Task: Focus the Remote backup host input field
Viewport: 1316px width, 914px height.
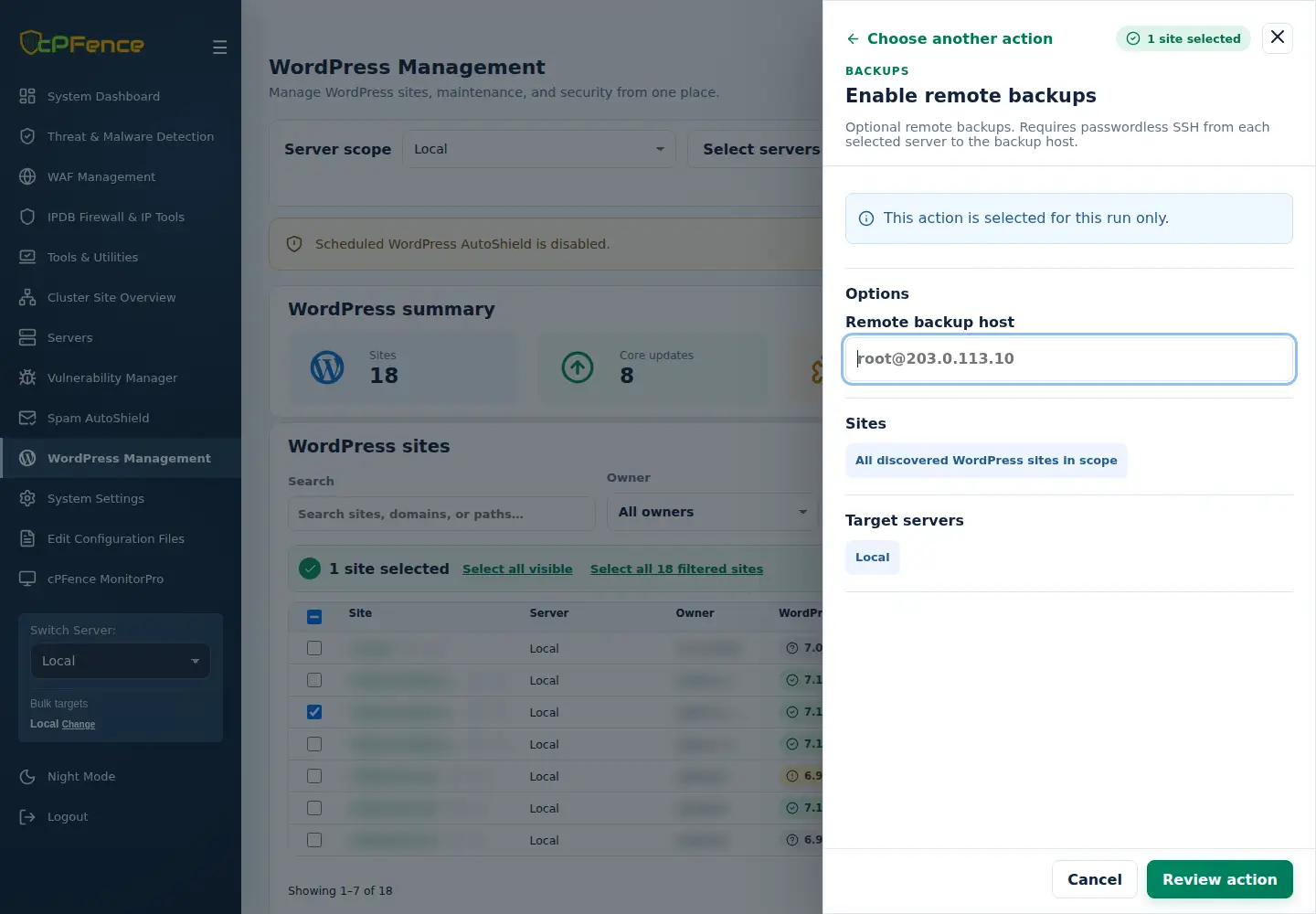Action: point(1069,359)
